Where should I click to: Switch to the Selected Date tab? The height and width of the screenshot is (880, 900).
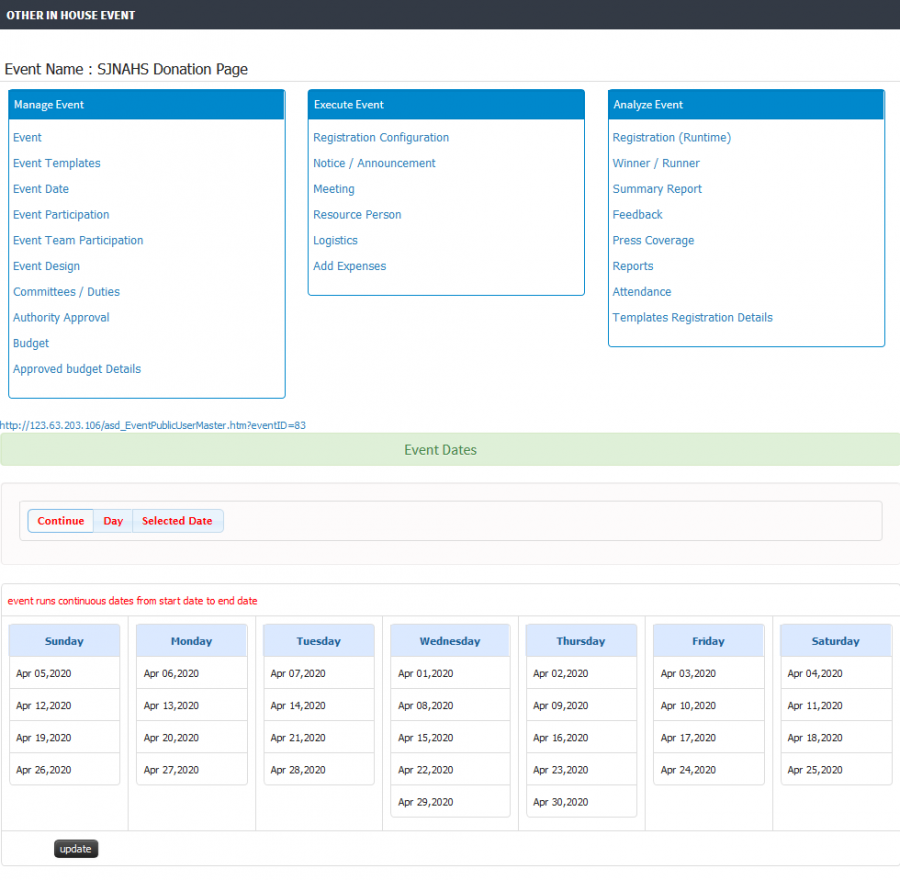tap(177, 521)
